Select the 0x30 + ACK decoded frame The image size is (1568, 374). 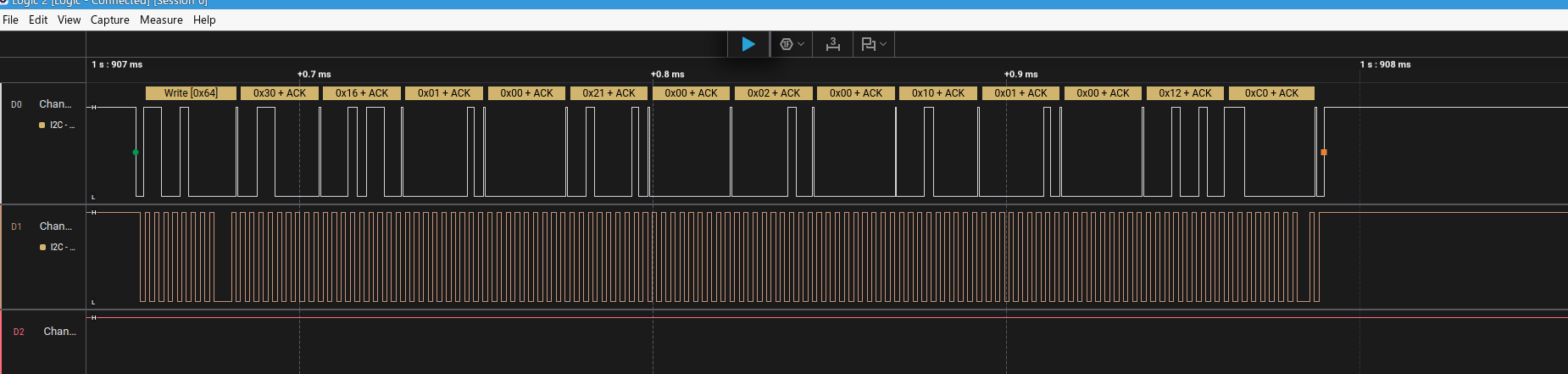280,93
